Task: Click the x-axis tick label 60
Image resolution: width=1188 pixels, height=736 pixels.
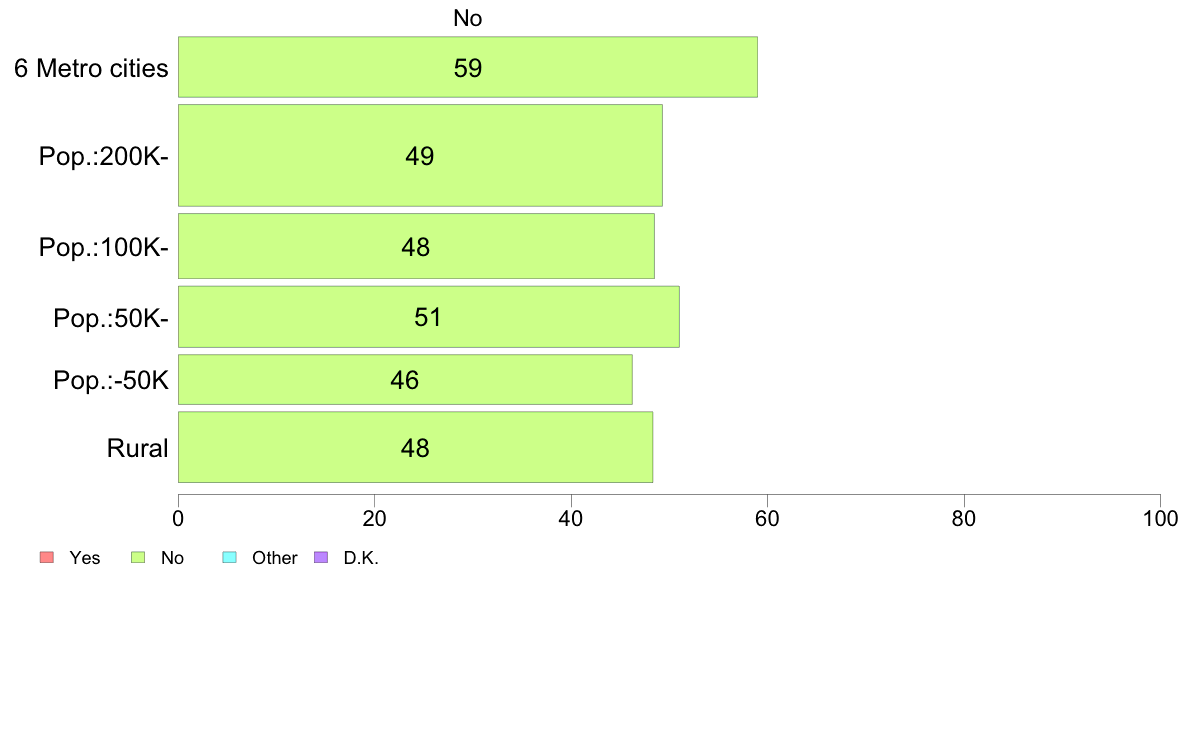Action: pyautogui.click(x=768, y=518)
